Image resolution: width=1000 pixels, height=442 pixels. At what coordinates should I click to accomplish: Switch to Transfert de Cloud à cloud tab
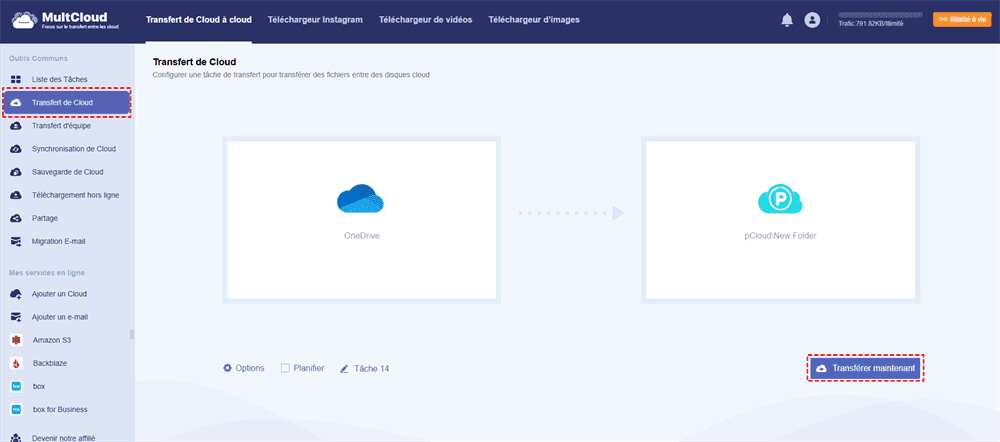point(198,20)
